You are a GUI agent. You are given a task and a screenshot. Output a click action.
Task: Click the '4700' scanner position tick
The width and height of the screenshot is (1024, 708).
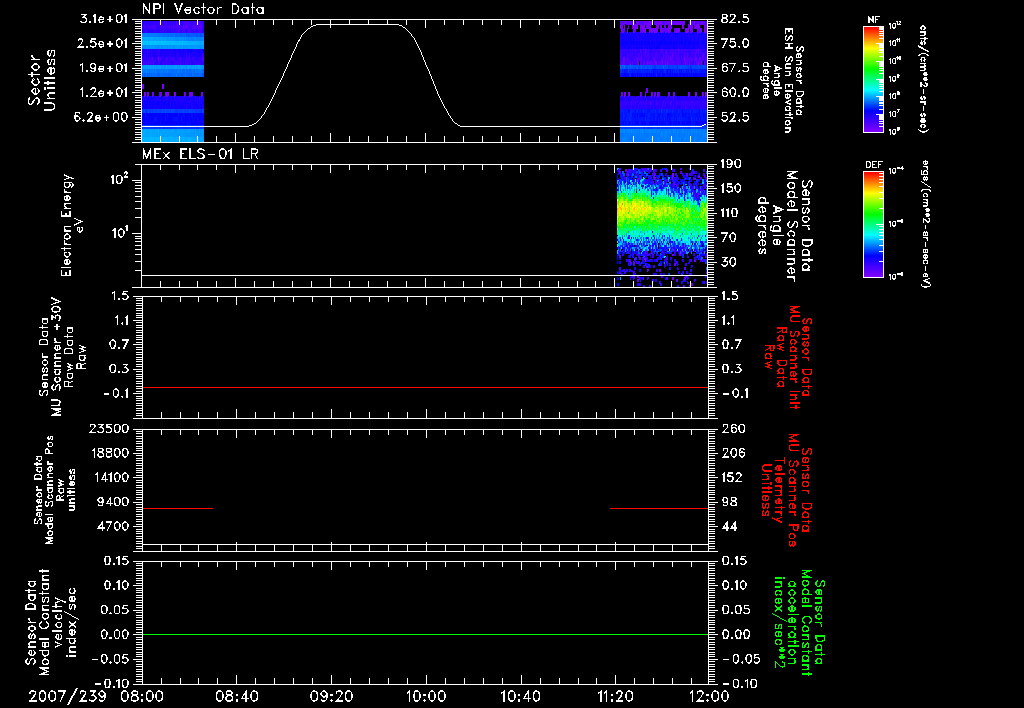click(x=114, y=526)
